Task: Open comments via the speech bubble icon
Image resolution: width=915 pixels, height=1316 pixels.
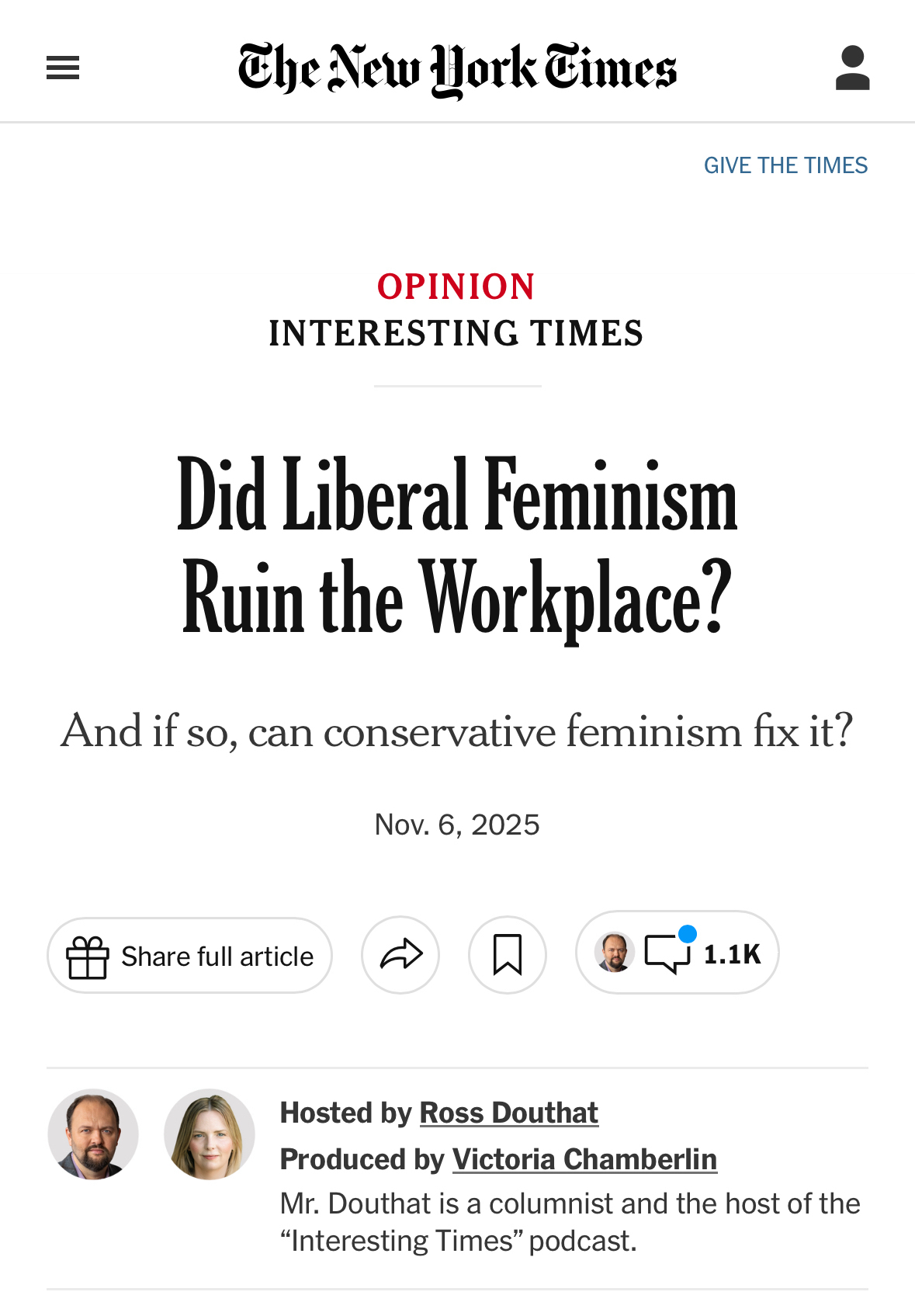Action: (x=667, y=953)
